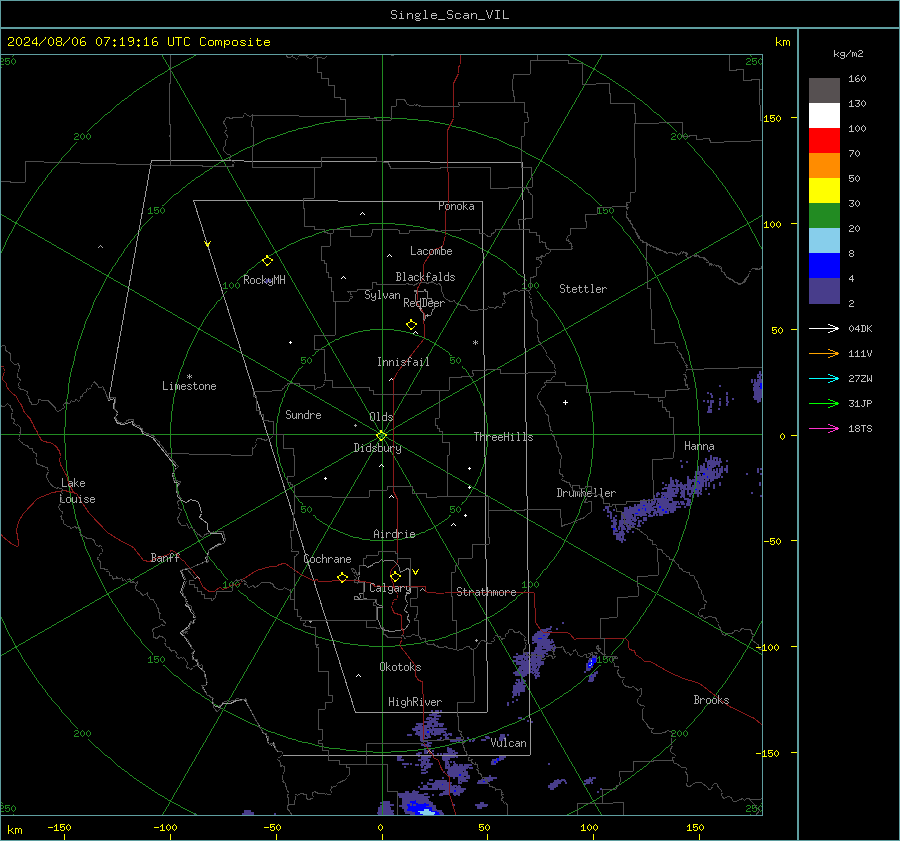The height and width of the screenshot is (841, 900).
Task: Click the white 100-130 legend swatch
Action: [x=824, y=115]
